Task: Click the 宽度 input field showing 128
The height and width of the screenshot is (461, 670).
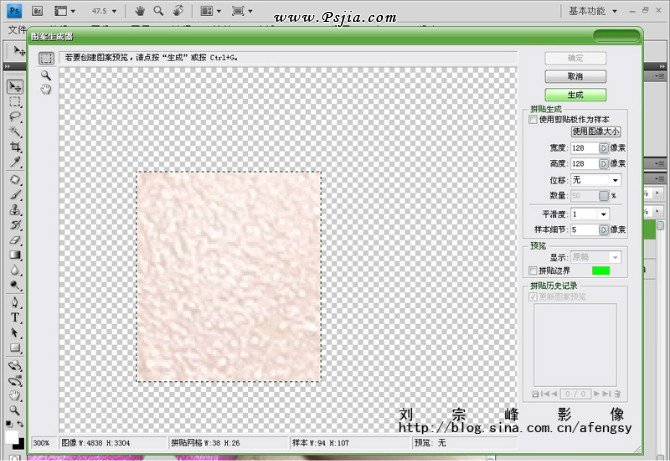Action: pos(585,148)
